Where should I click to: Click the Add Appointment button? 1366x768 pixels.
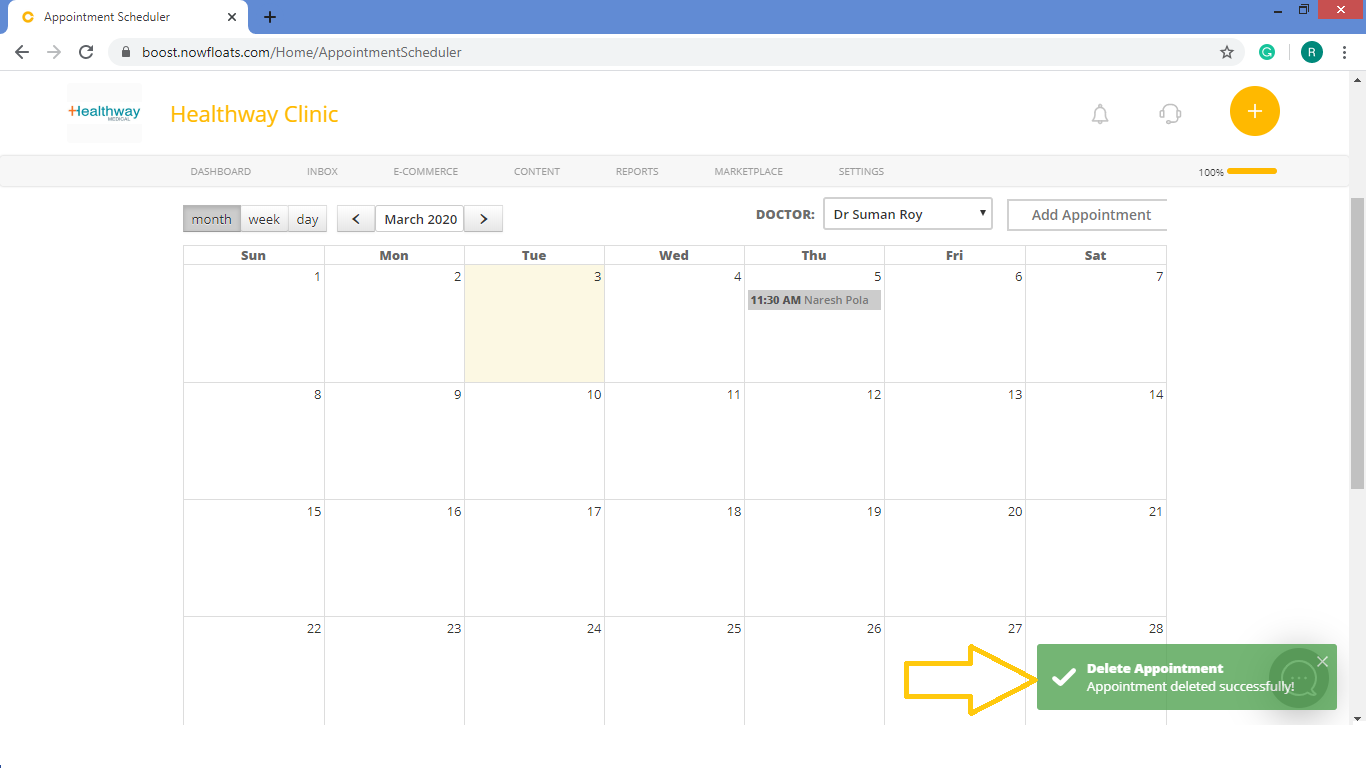1087,215
